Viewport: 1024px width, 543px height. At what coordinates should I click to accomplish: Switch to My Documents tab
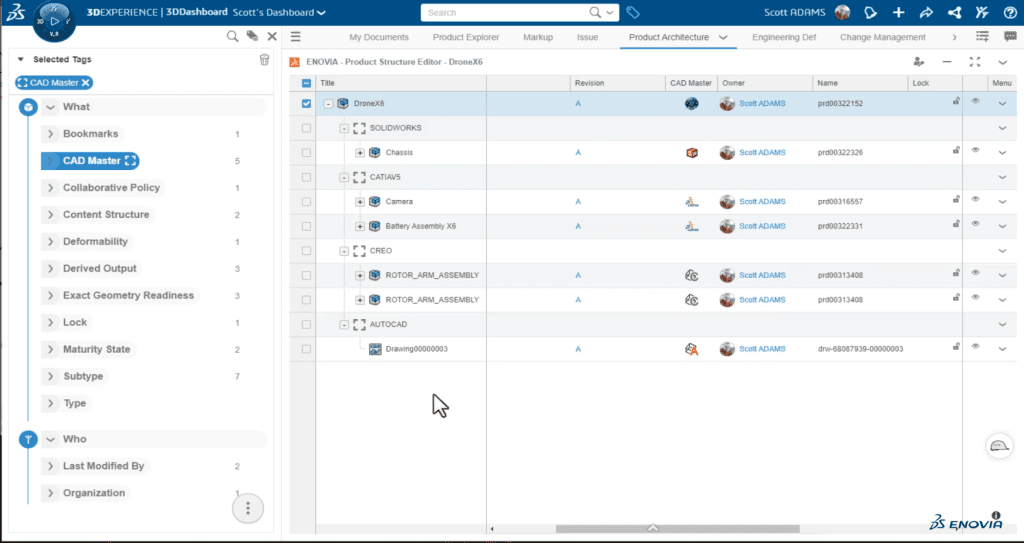(379, 37)
